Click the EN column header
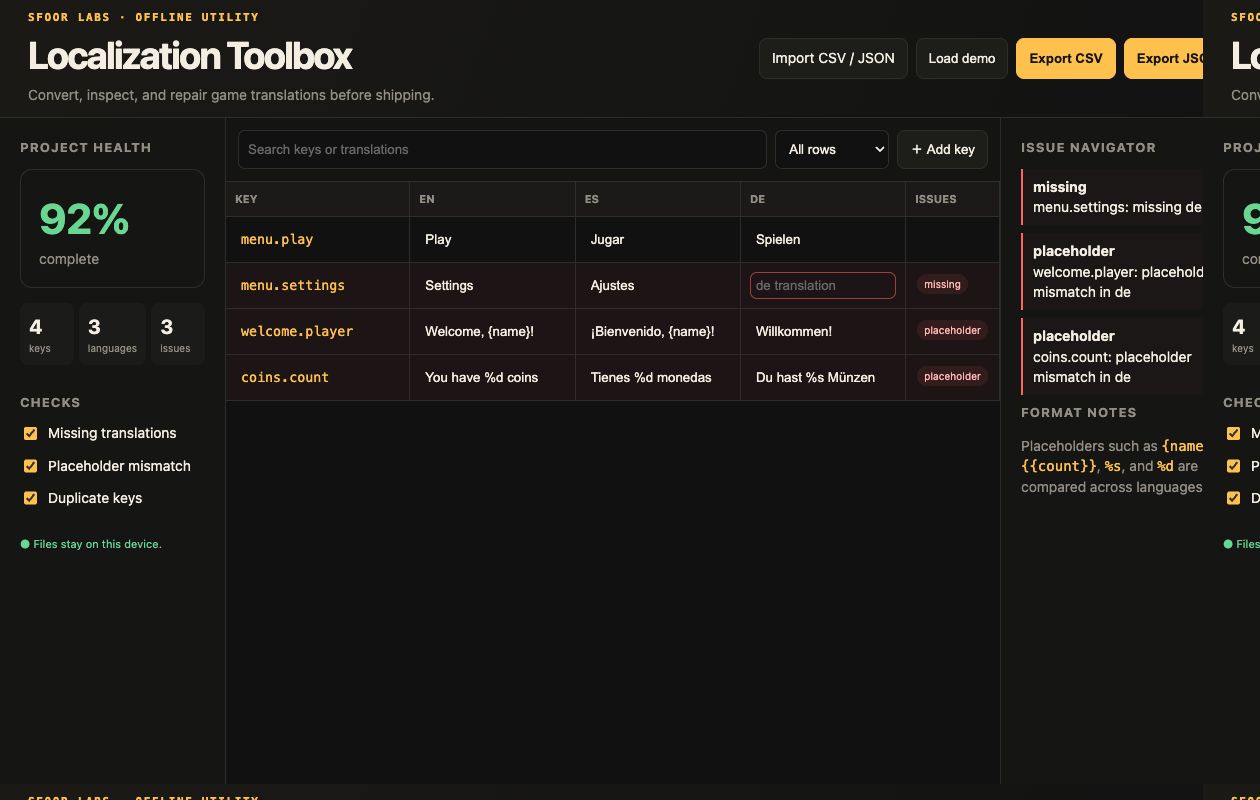 pyautogui.click(x=493, y=199)
